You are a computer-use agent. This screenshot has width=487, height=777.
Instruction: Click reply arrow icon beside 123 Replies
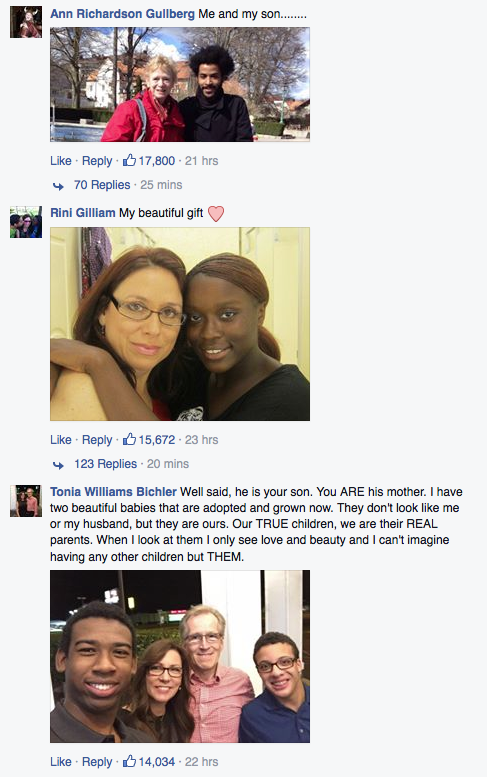(58, 465)
